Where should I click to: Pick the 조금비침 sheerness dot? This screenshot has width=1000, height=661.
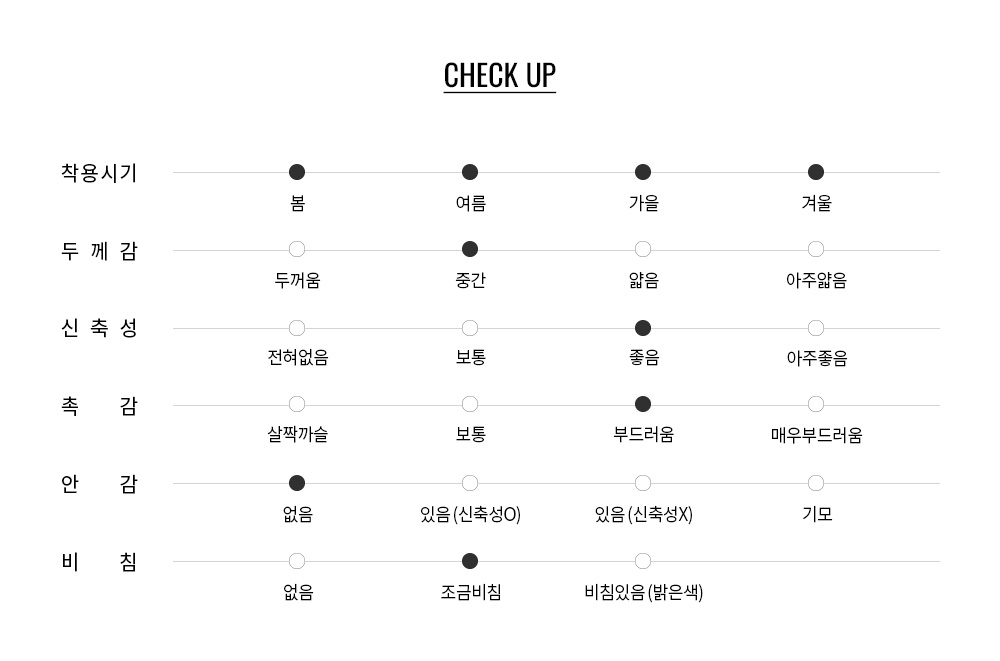[470, 561]
